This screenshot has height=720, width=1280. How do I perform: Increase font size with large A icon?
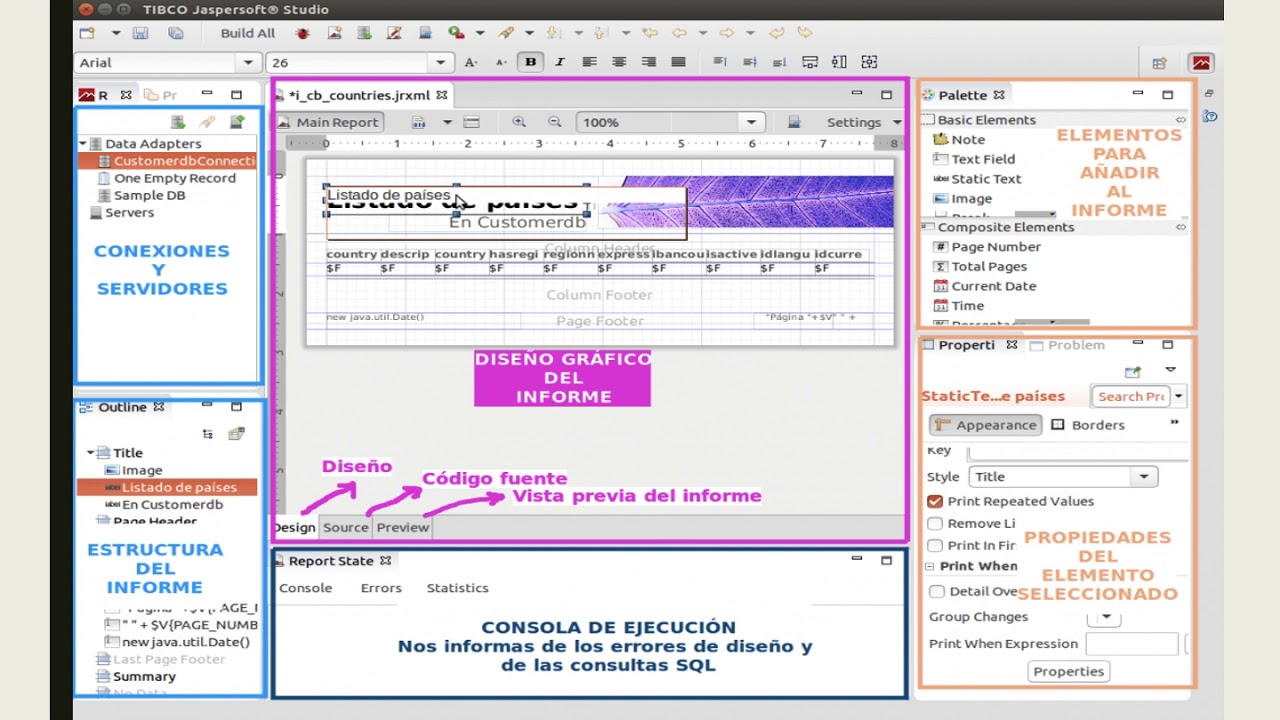[471, 62]
